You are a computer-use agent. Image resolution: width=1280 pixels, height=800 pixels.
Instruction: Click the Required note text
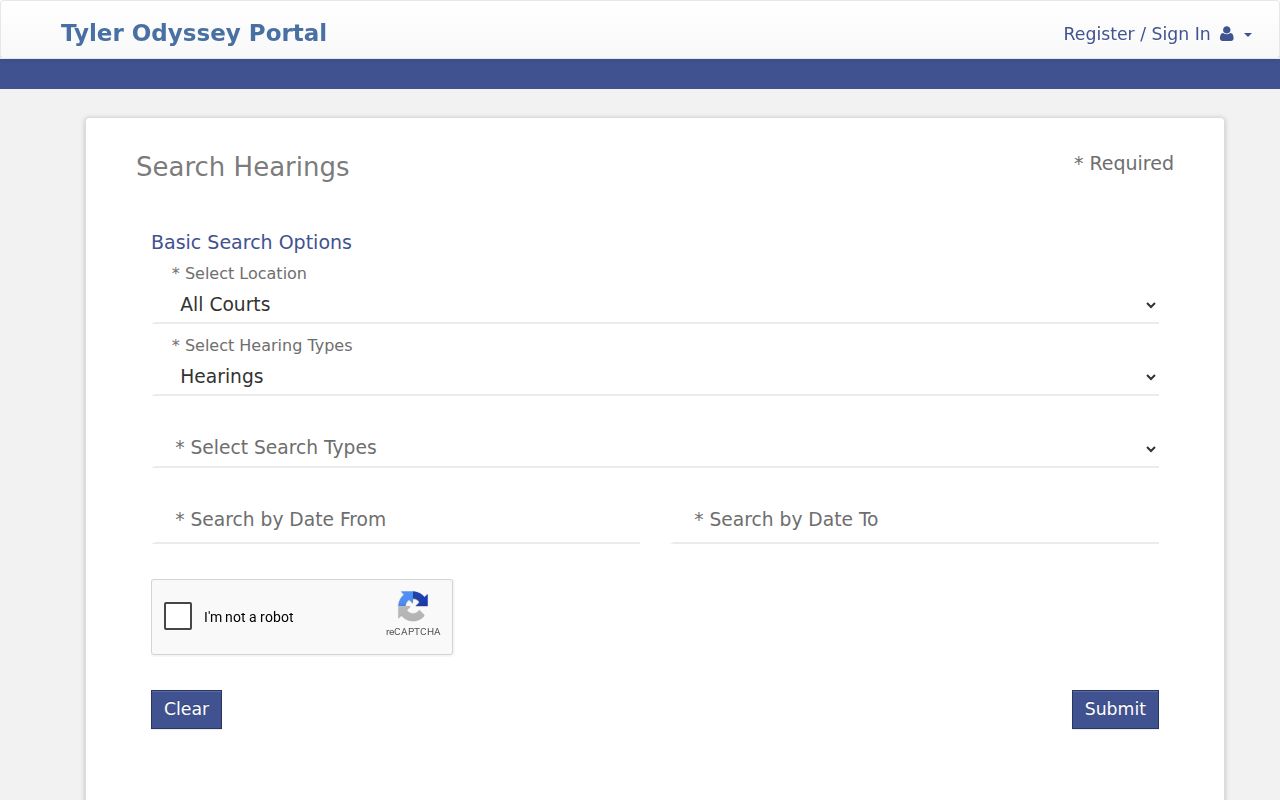[1124, 163]
